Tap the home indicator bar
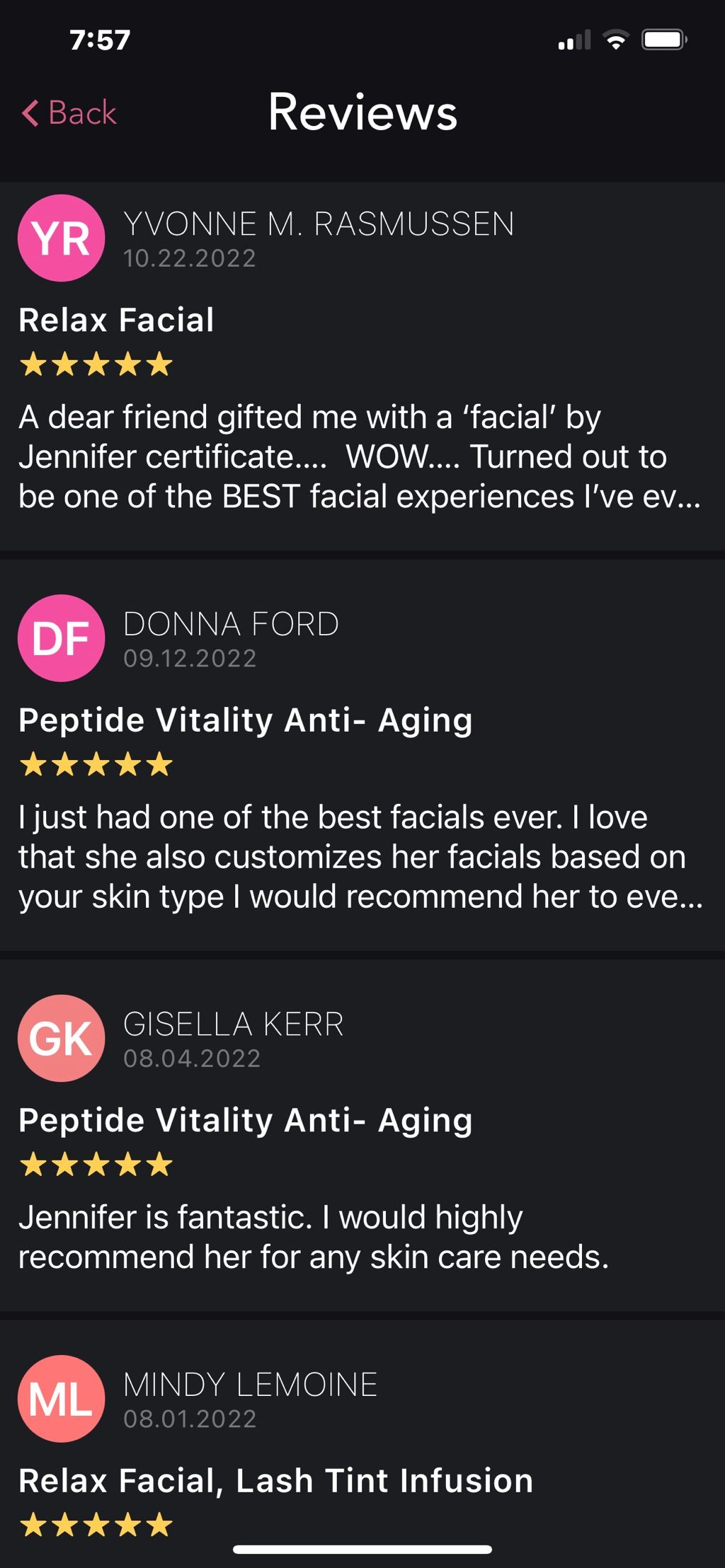This screenshot has height=1568, width=725. (362, 1550)
